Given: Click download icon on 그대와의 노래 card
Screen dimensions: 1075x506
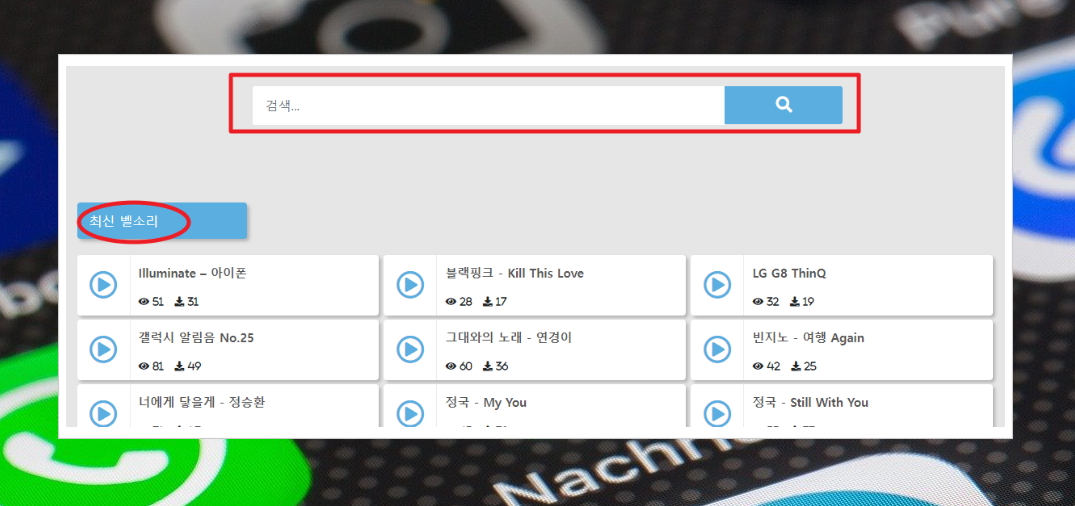Looking at the screenshot, I should click(x=487, y=366).
